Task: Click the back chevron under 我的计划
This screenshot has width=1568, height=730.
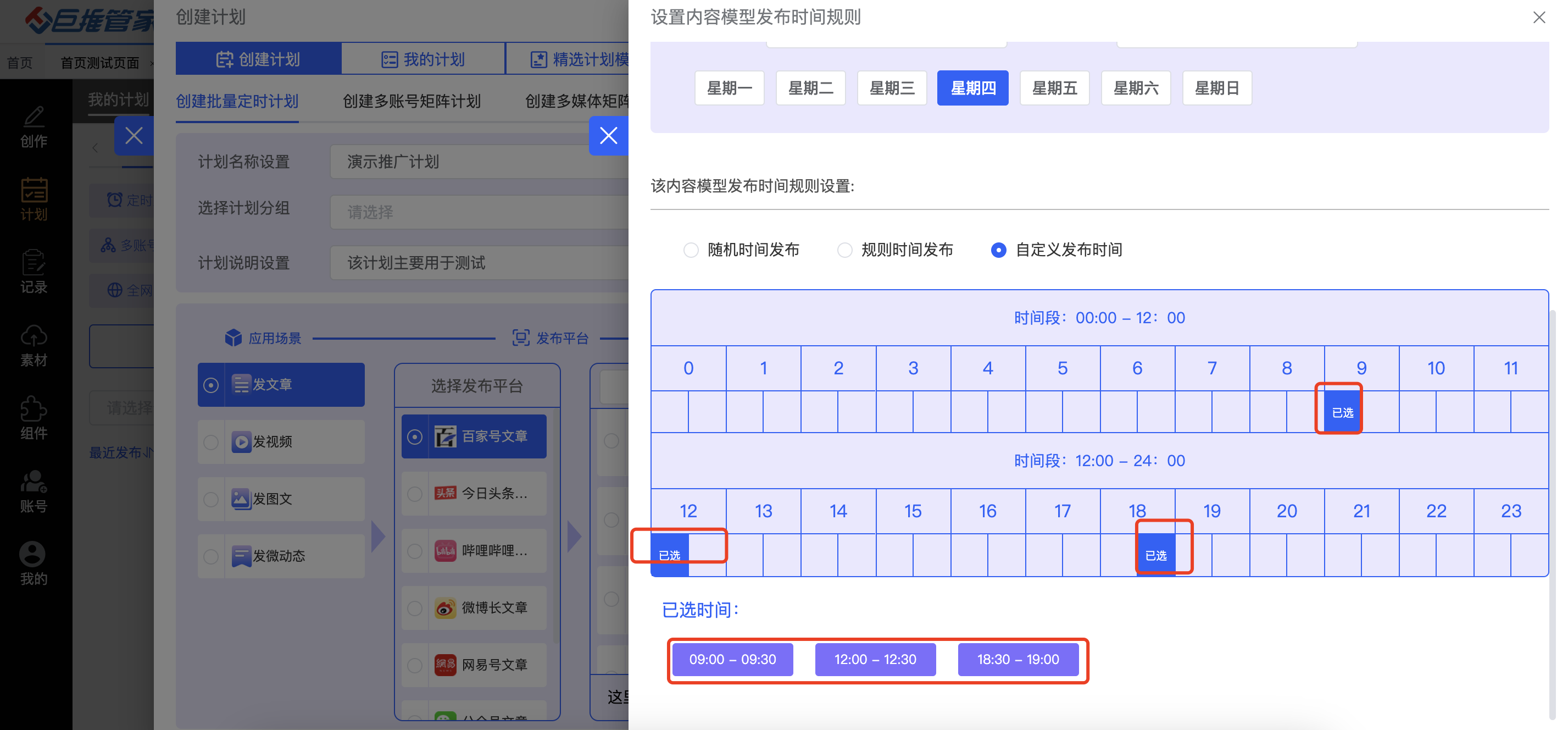Action: click(x=95, y=148)
